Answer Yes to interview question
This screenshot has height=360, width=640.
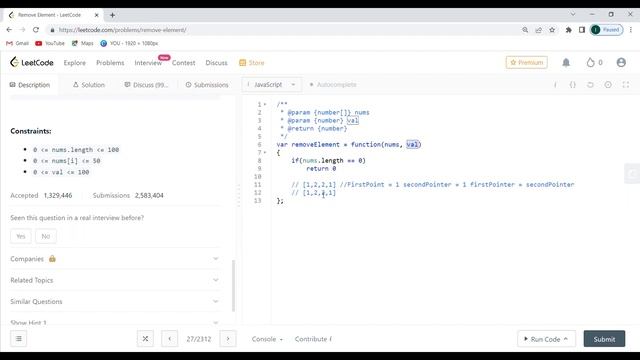(21, 236)
